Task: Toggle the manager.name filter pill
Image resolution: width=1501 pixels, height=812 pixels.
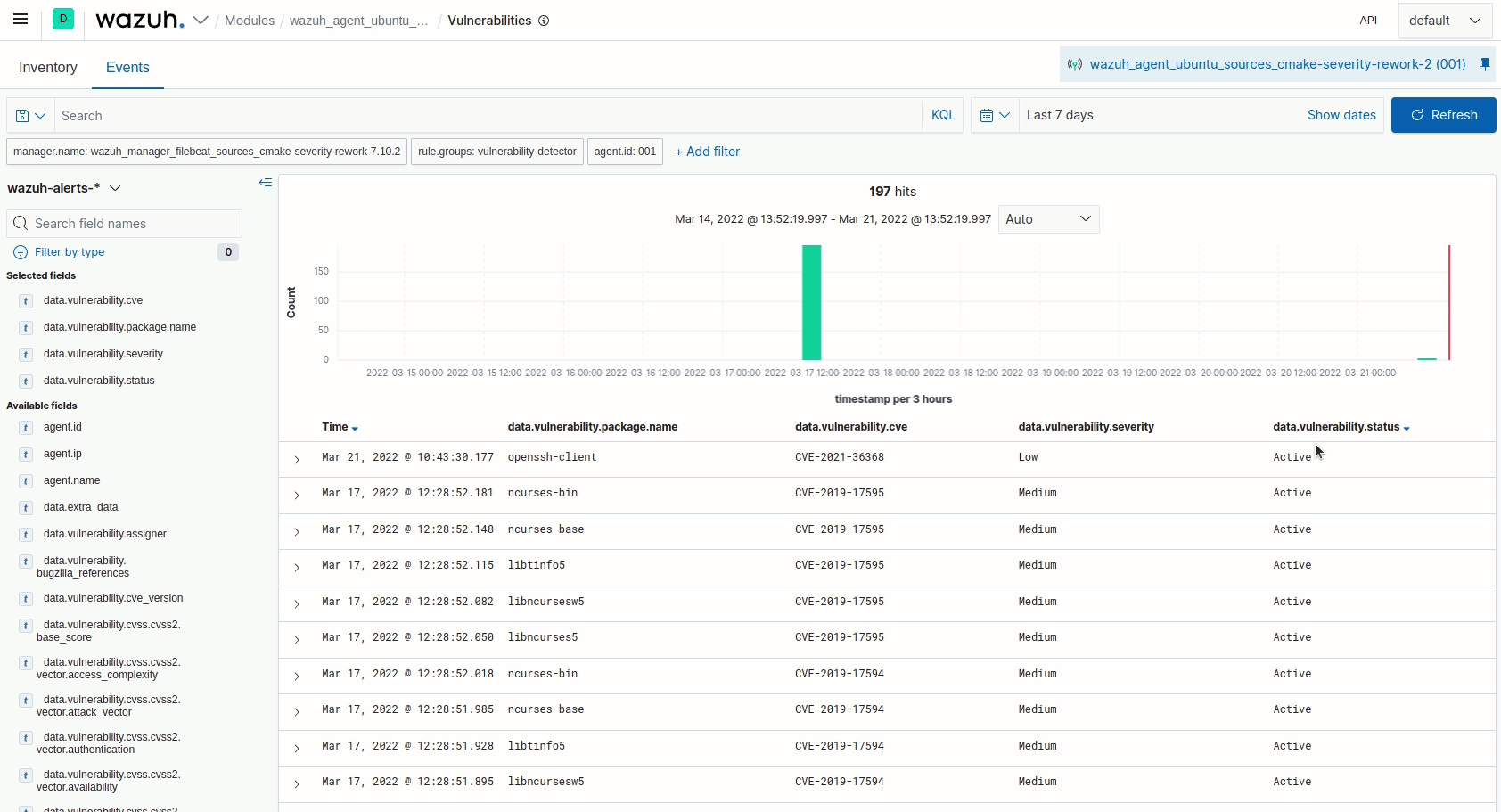Action: tap(206, 152)
